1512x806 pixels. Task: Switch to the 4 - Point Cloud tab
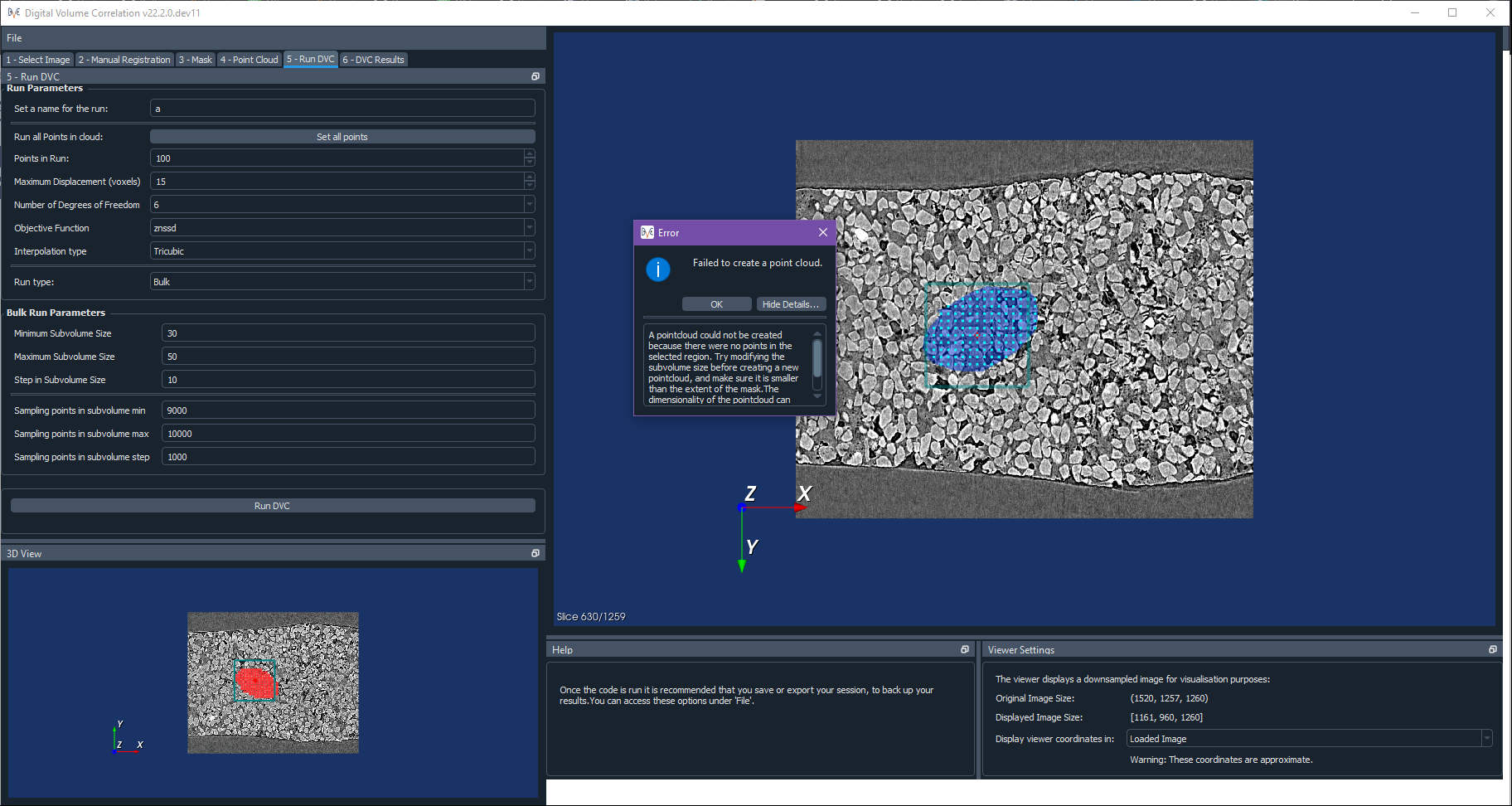250,59
